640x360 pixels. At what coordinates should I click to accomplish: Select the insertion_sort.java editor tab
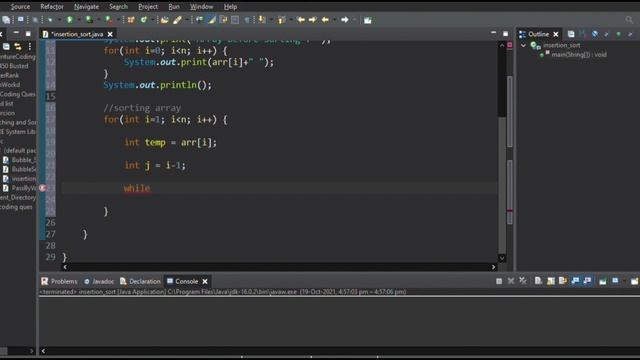coord(77,34)
